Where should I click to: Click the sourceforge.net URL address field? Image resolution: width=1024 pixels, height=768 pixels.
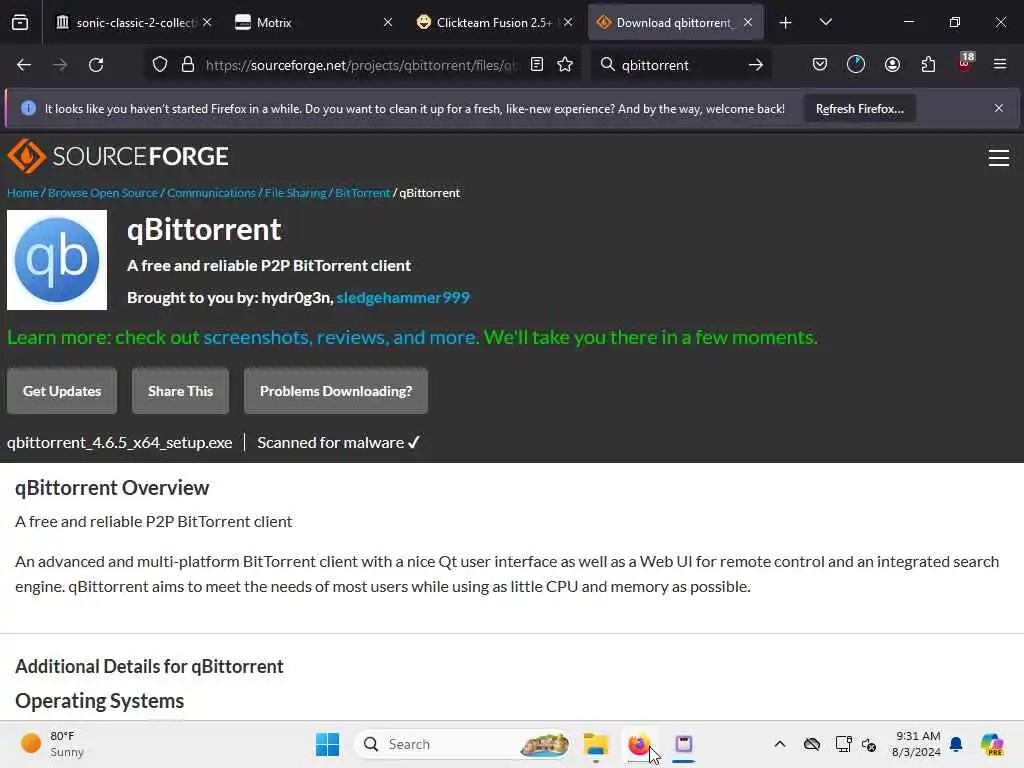[360, 65]
